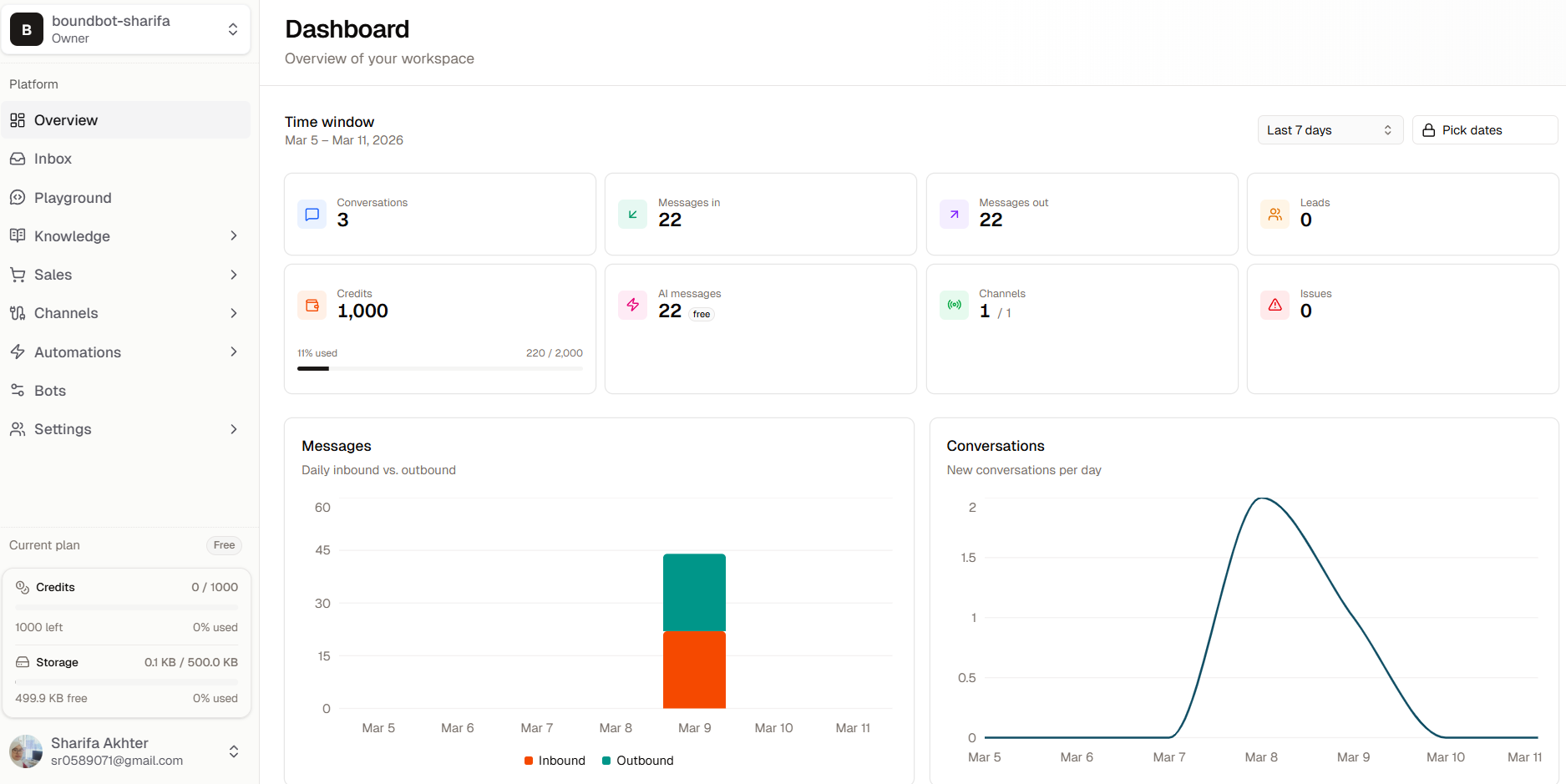Screen dimensions: 1566x784
Task: Toggle the Outbound legend series
Action: (637, 761)
